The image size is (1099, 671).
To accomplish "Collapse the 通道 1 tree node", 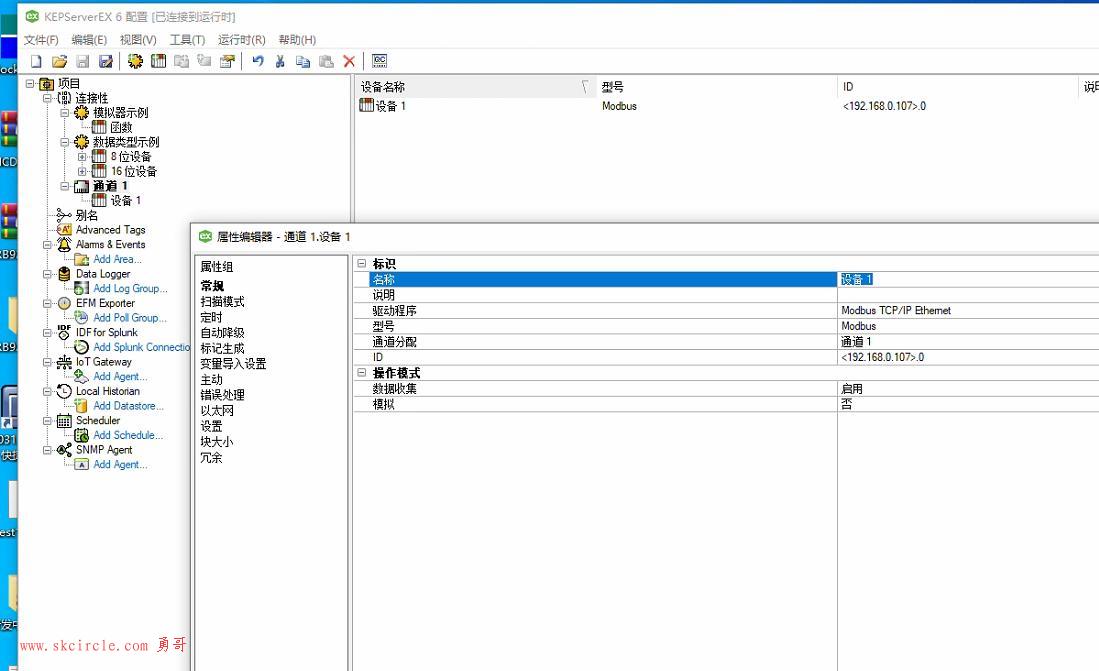I will tap(64, 186).
